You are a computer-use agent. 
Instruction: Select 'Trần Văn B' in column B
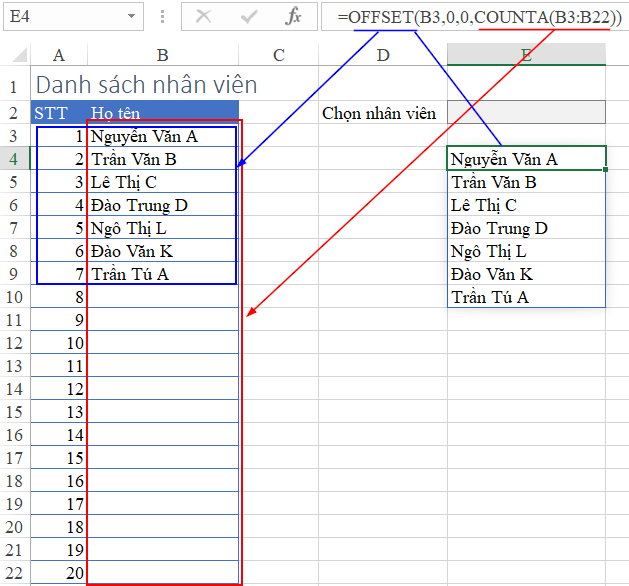point(162,159)
